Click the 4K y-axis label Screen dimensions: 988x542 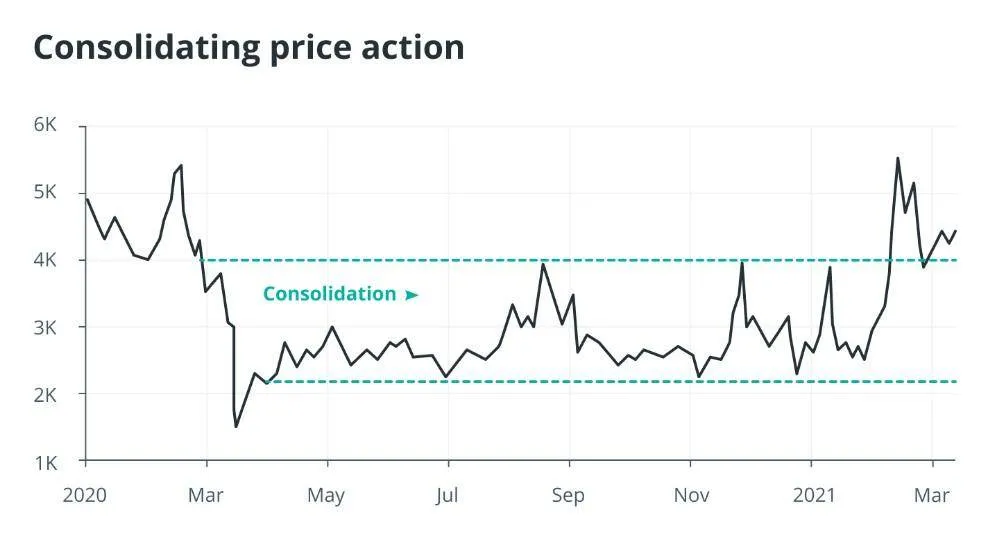tap(46, 260)
